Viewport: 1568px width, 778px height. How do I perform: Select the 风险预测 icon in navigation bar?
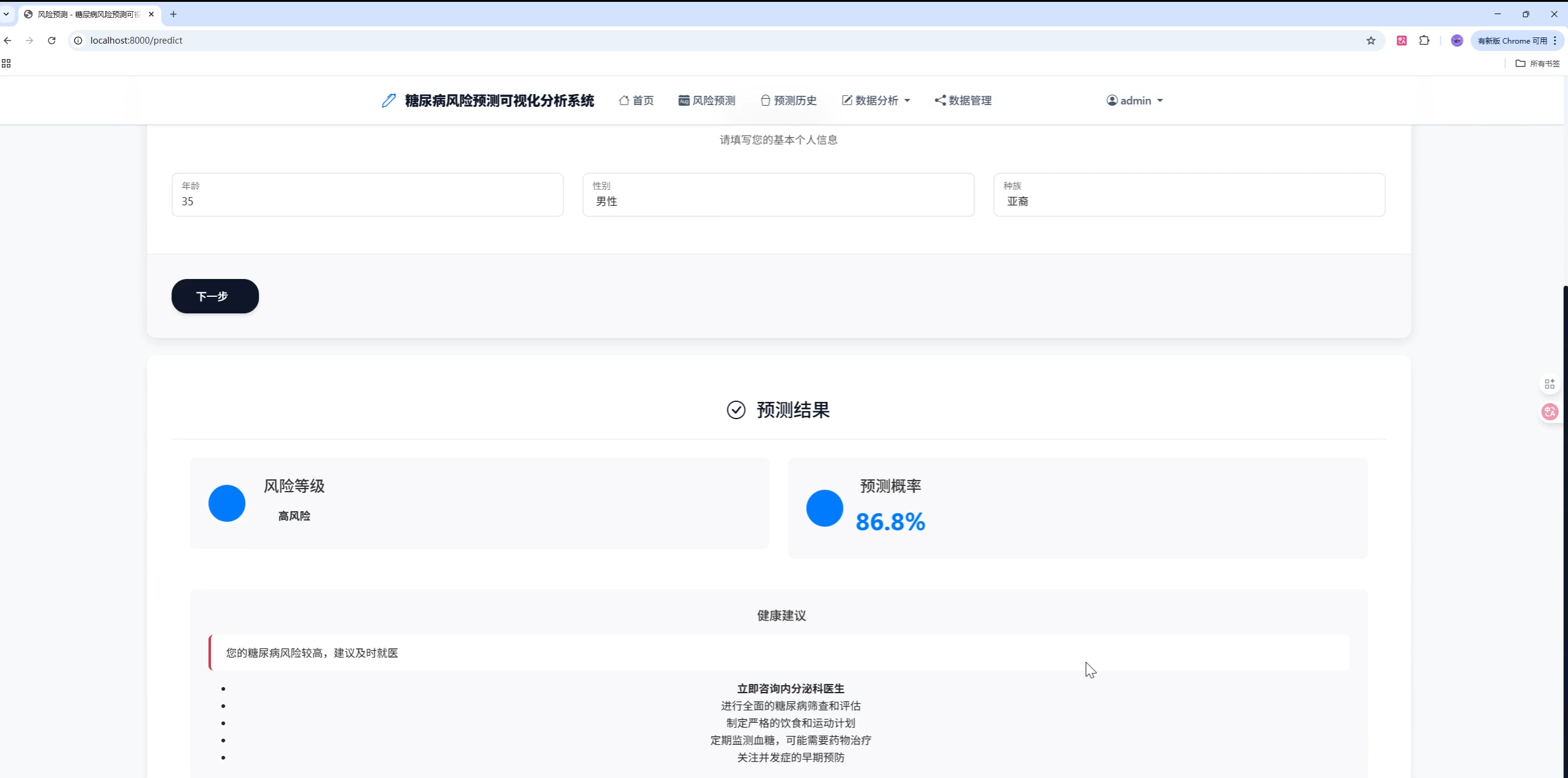[x=683, y=100]
